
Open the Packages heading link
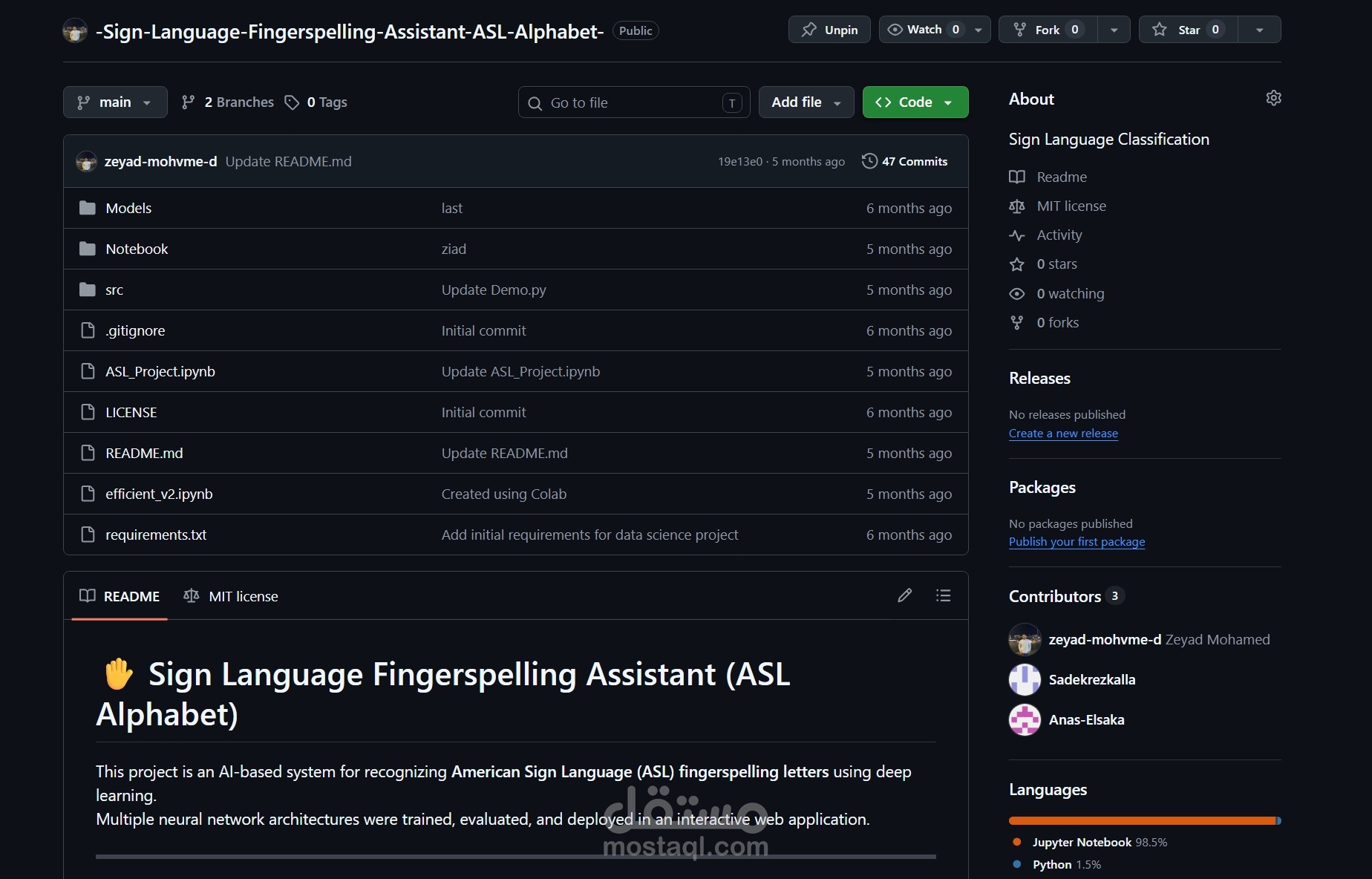click(x=1042, y=487)
